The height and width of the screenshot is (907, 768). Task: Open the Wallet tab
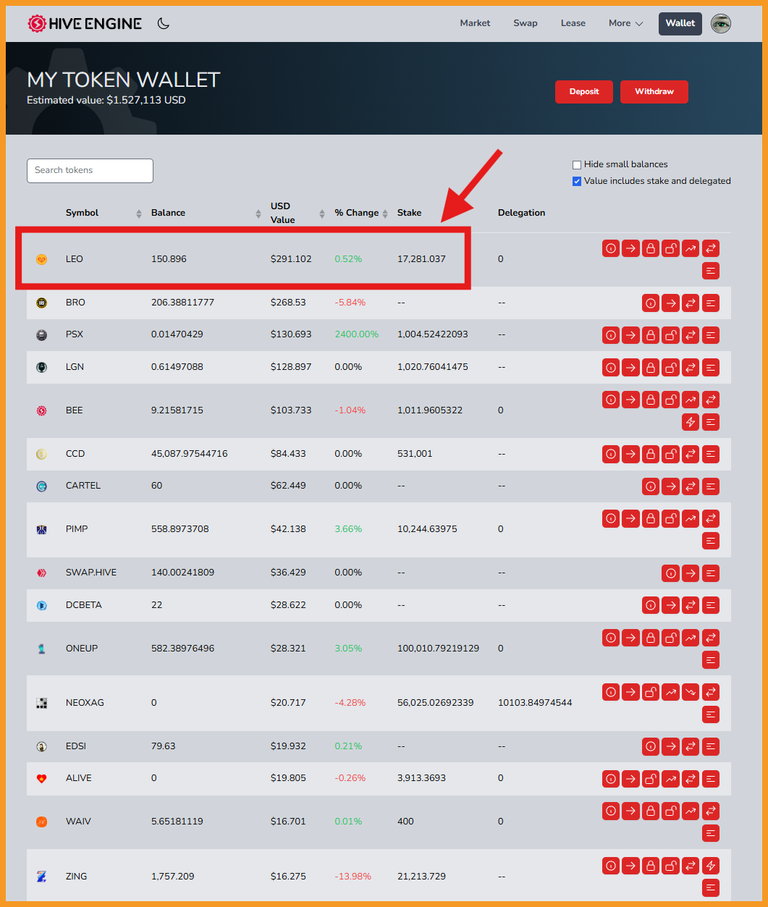680,24
